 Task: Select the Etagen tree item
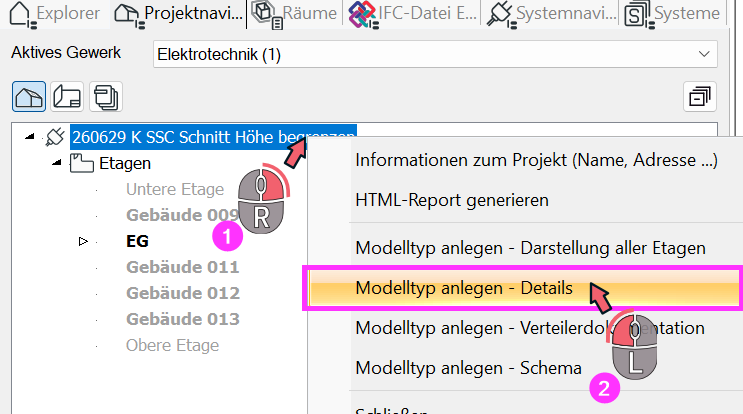(x=125, y=163)
